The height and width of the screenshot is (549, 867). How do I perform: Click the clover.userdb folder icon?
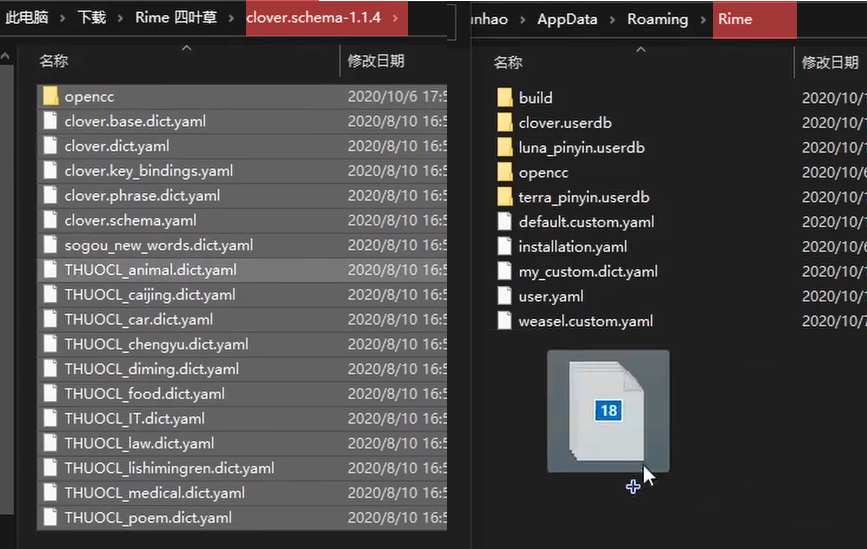pos(504,123)
